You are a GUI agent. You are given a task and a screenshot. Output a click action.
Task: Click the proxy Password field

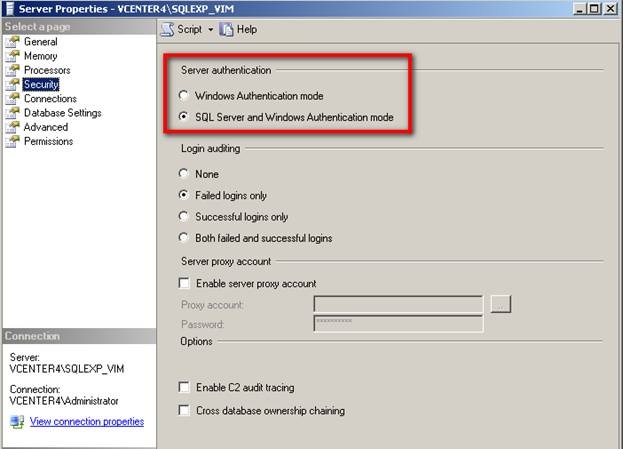[x=399, y=324]
